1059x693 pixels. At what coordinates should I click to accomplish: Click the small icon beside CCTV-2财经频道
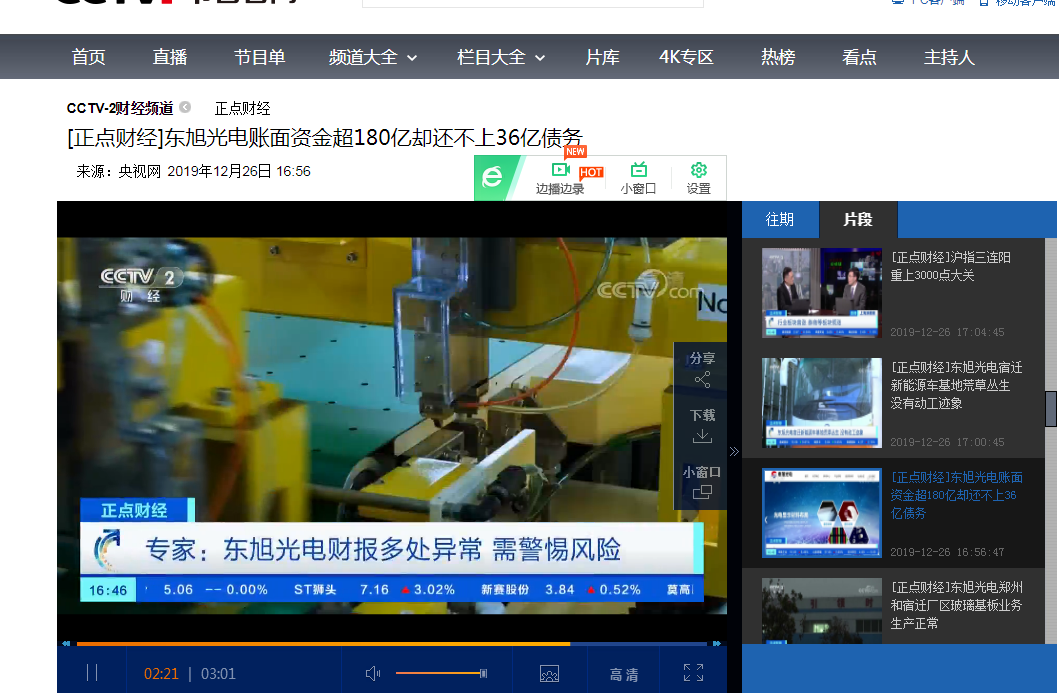(185, 107)
